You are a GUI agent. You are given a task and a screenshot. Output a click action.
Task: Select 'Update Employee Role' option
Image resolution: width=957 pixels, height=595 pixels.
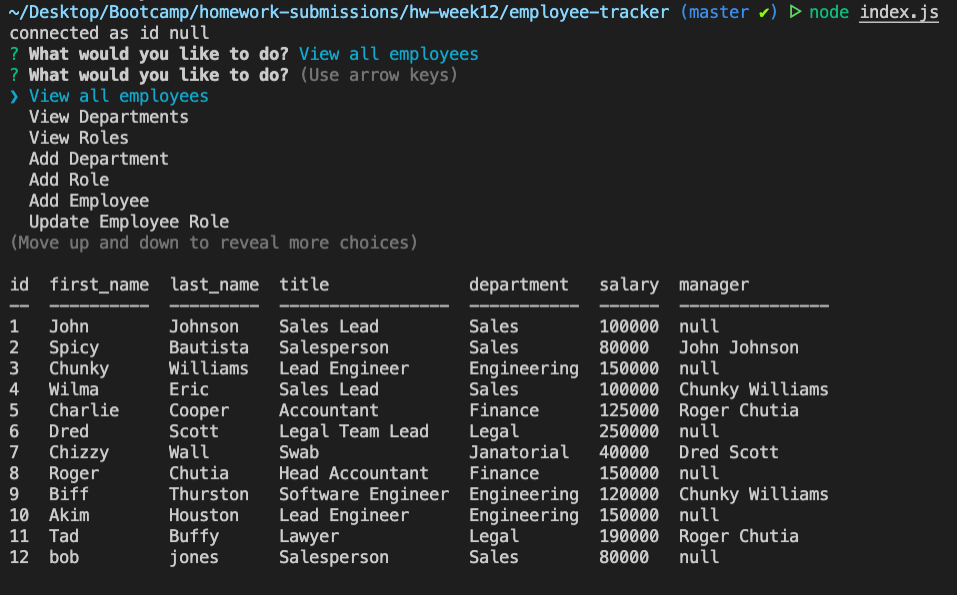pos(129,222)
